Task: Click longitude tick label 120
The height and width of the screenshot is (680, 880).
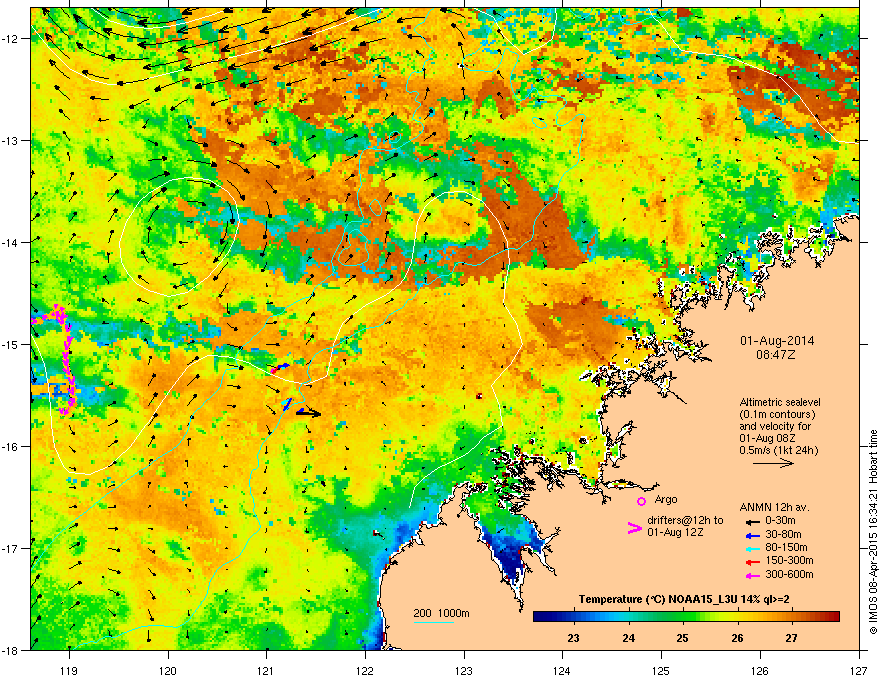Action: click(168, 670)
